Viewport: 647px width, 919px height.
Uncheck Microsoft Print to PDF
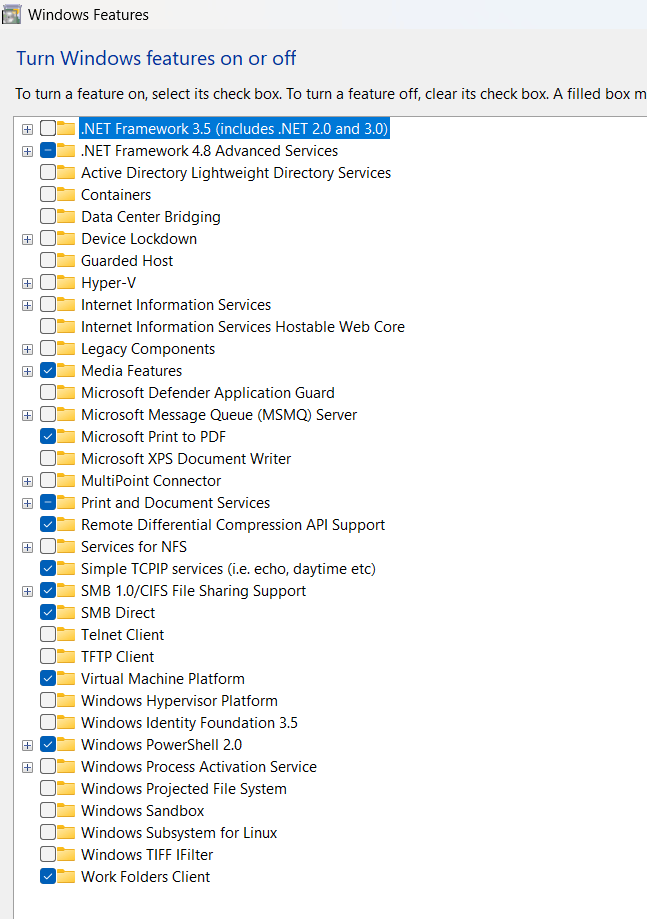[48, 437]
